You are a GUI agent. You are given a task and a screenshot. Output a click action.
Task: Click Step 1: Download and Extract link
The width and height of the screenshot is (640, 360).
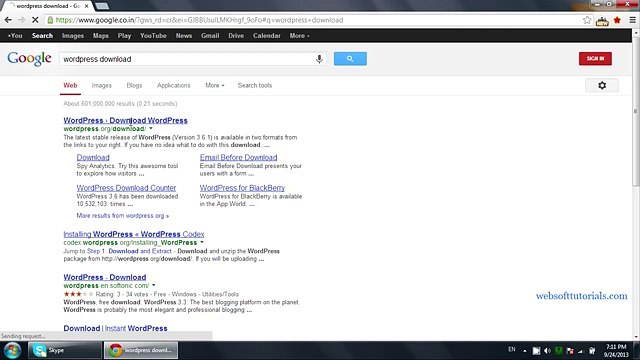(129, 251)
